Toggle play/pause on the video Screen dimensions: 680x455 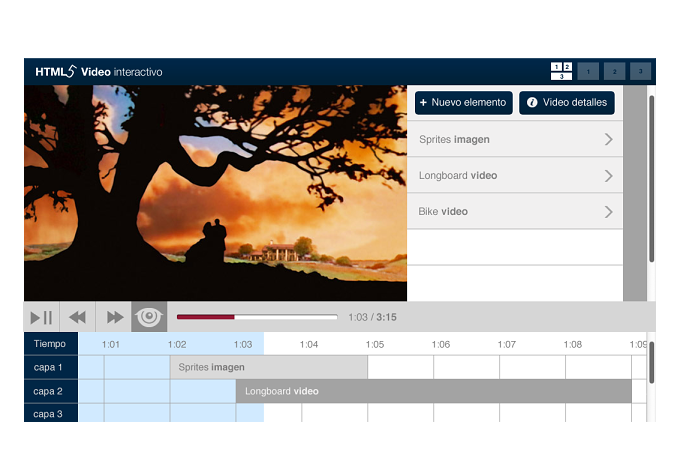pos(42,317)
